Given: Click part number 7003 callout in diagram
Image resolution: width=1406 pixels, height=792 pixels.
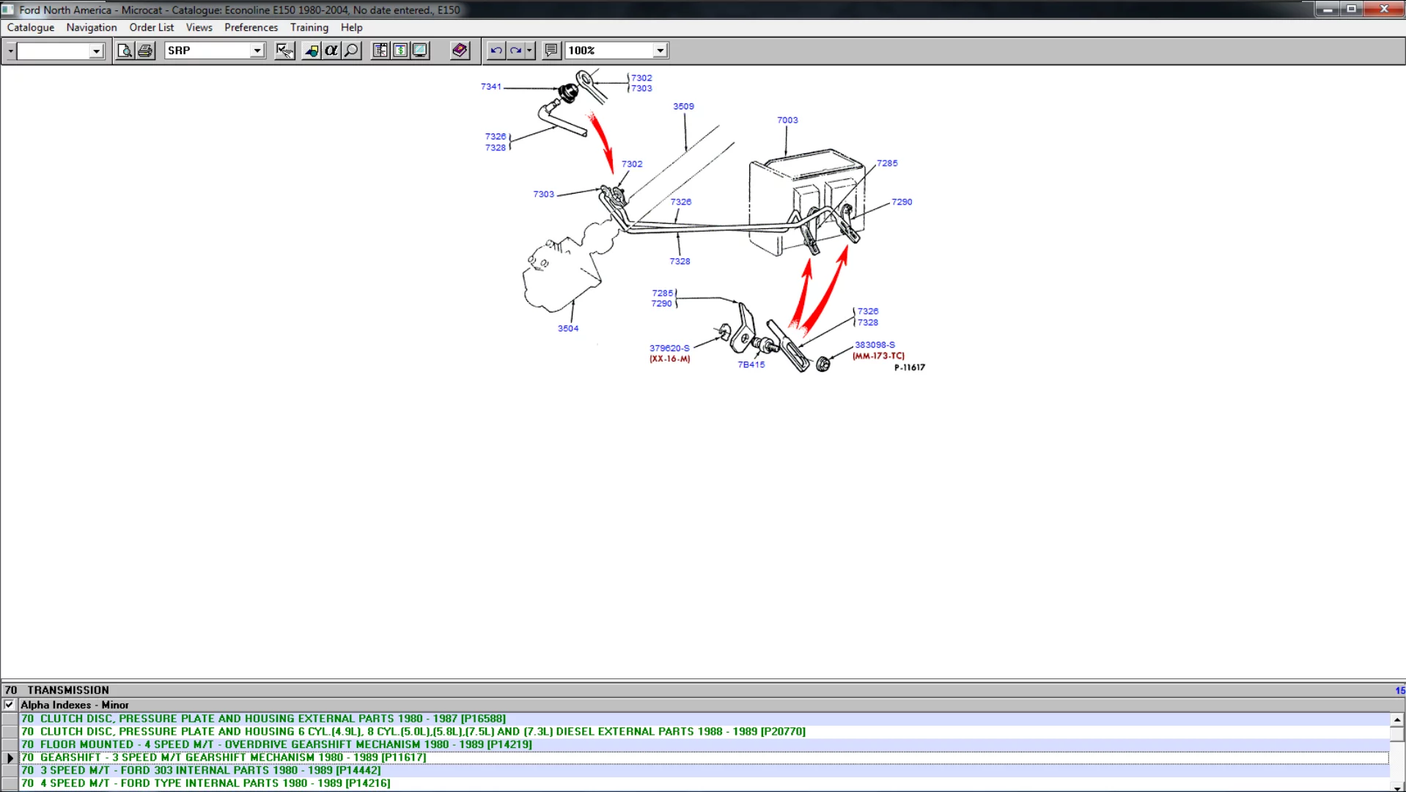Looking at the screenshot, I should (x=787, y=120).
